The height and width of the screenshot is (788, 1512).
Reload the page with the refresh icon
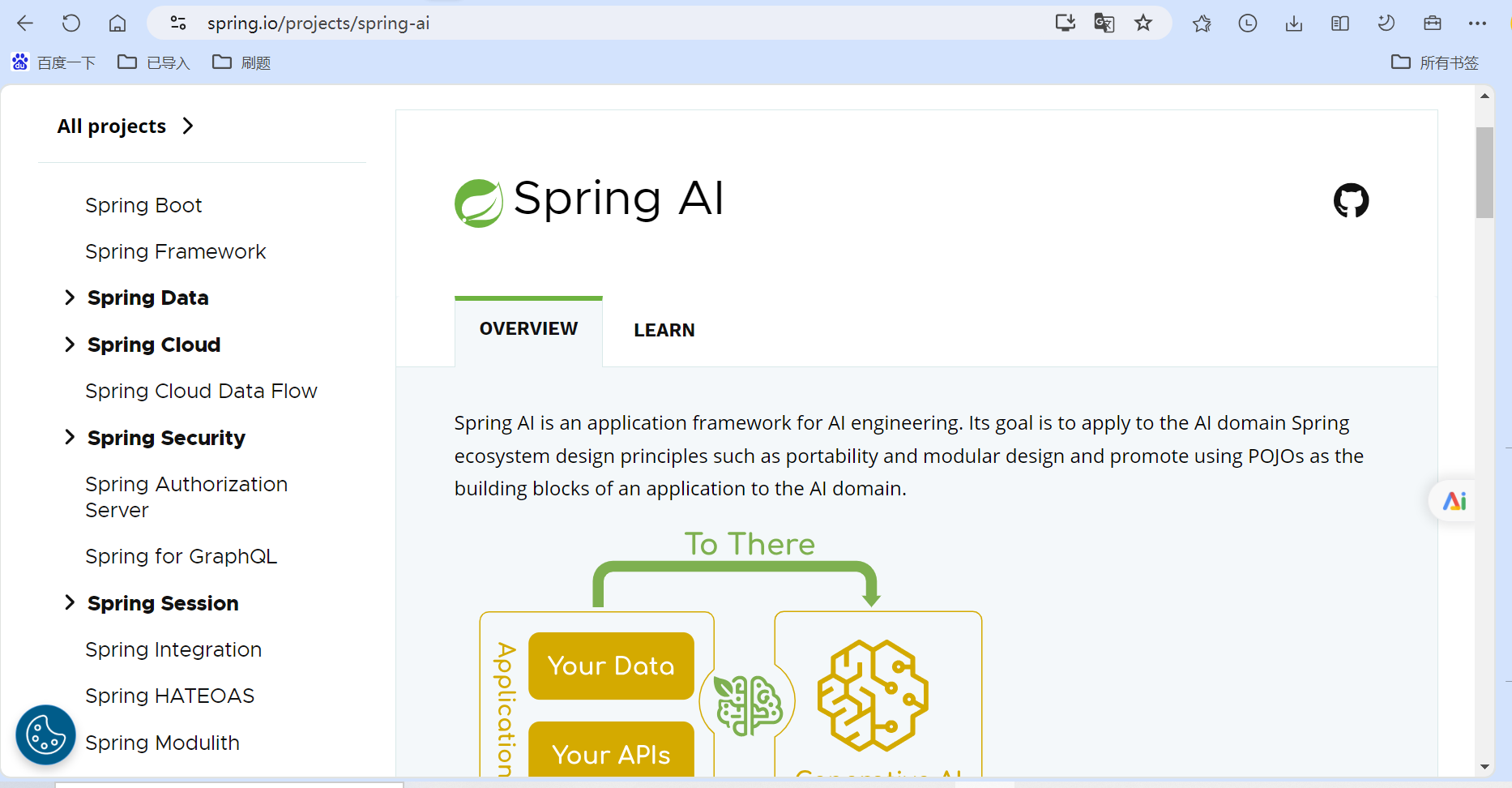pos(71,24)
